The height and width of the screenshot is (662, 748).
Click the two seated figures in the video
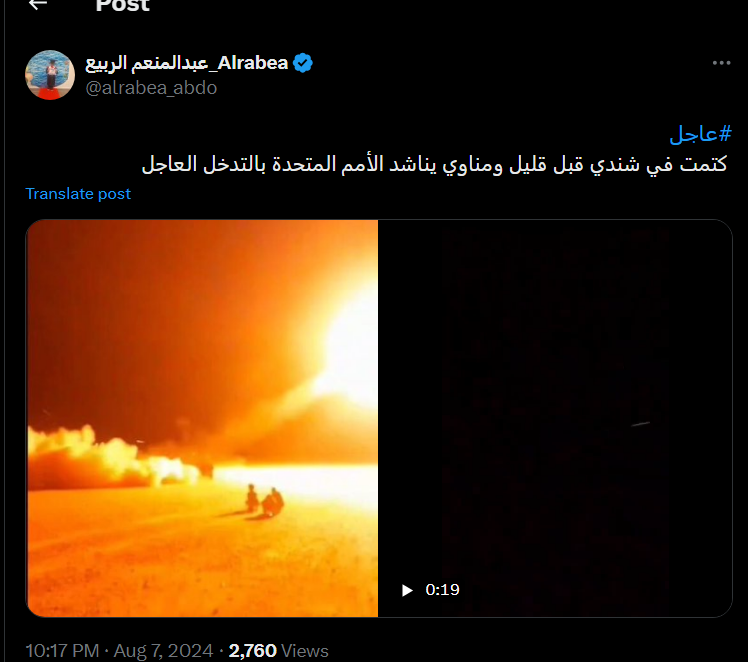(265, 500)
